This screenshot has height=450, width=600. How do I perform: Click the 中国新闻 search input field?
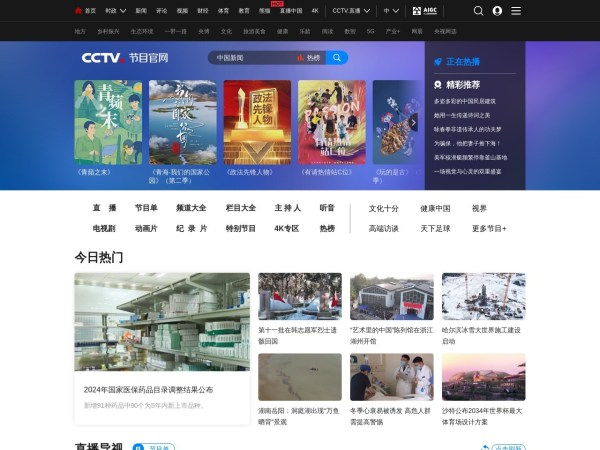coord(250,58)
